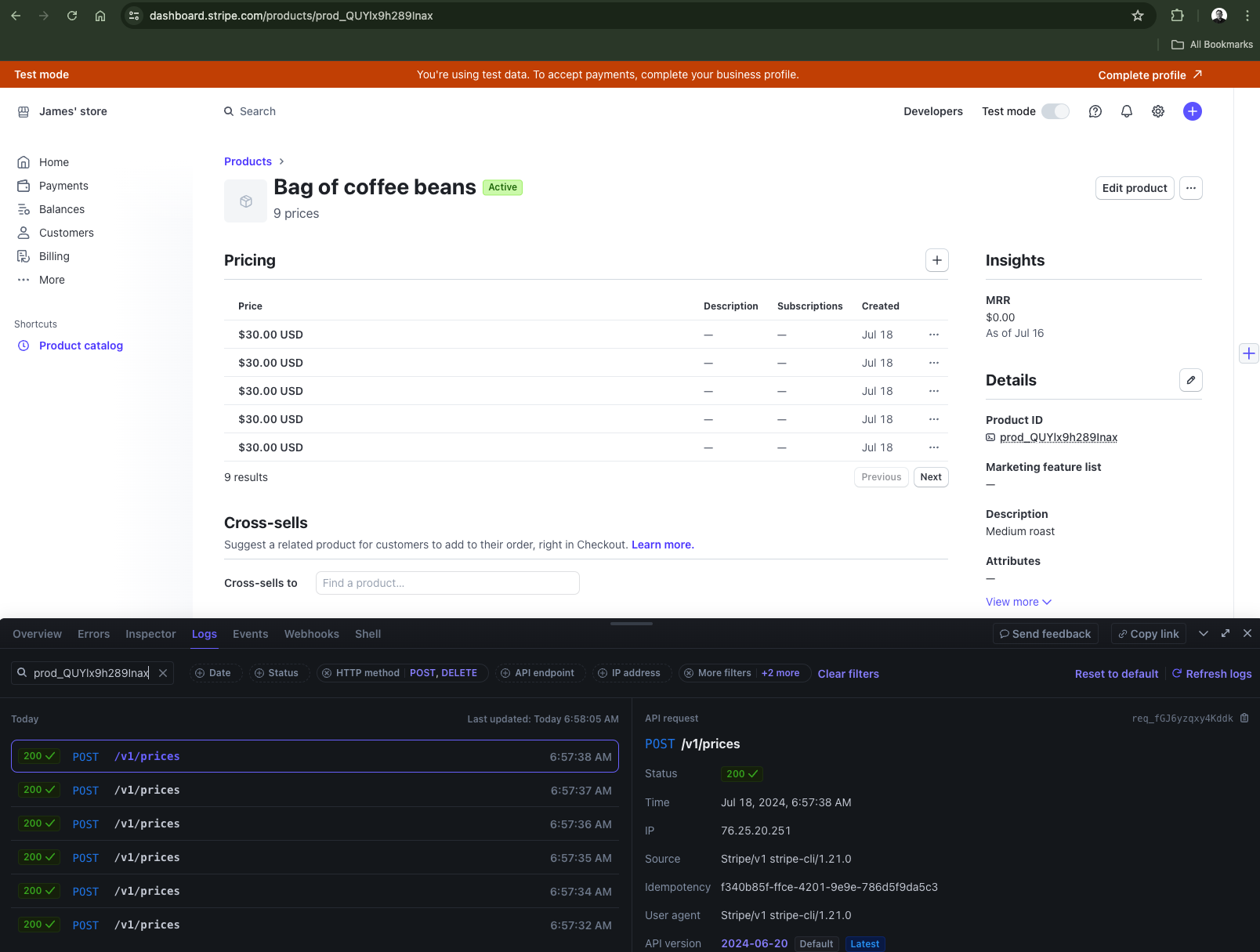Open the browser three-dot menu

tap(1247, 16)
